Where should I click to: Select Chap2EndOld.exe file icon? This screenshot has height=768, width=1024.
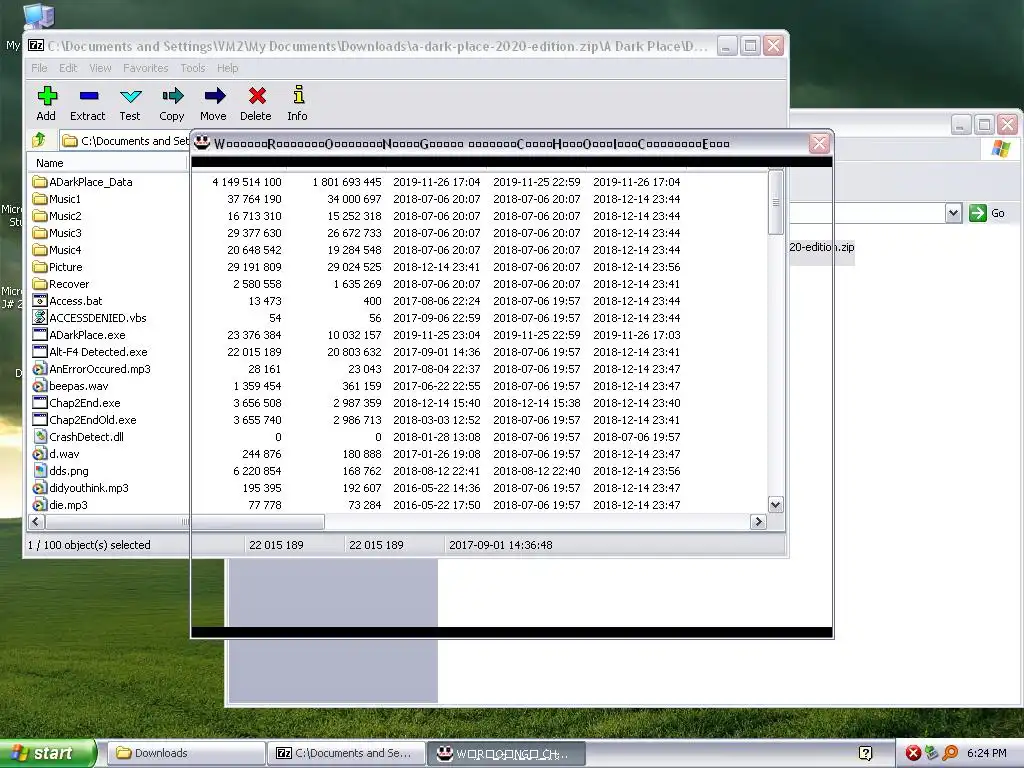(40, 419)
